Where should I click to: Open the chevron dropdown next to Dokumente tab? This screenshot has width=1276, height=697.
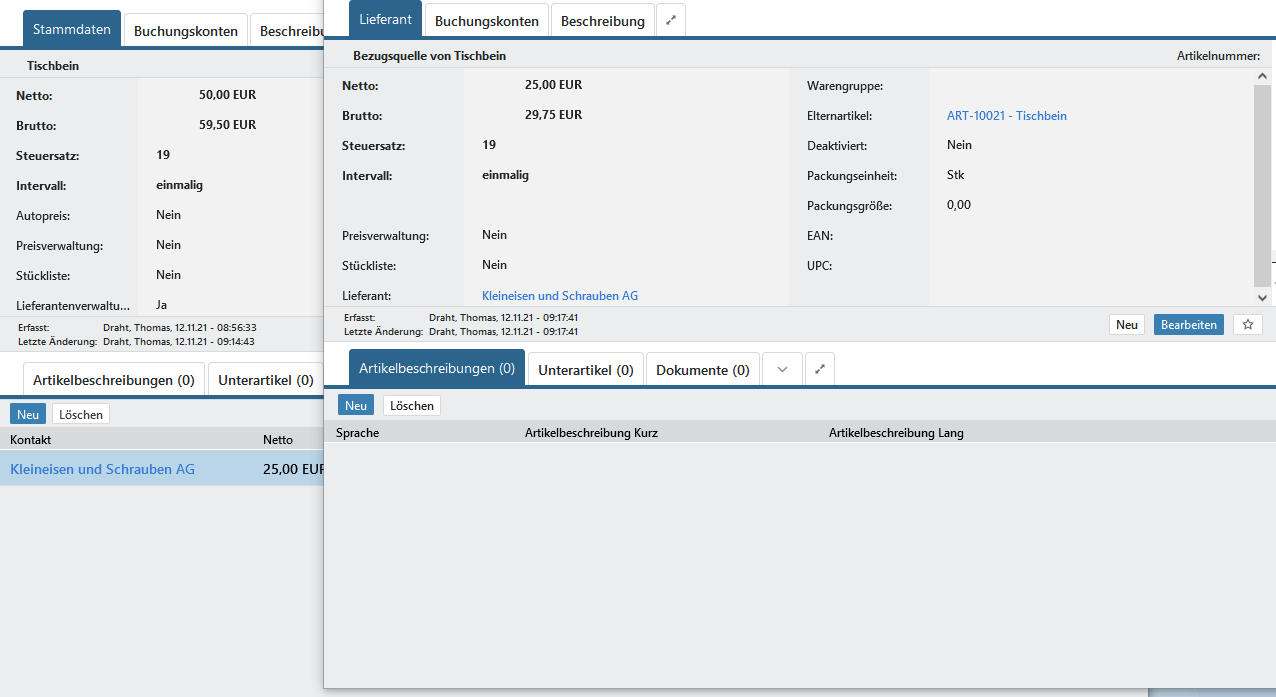click(782, 369)
